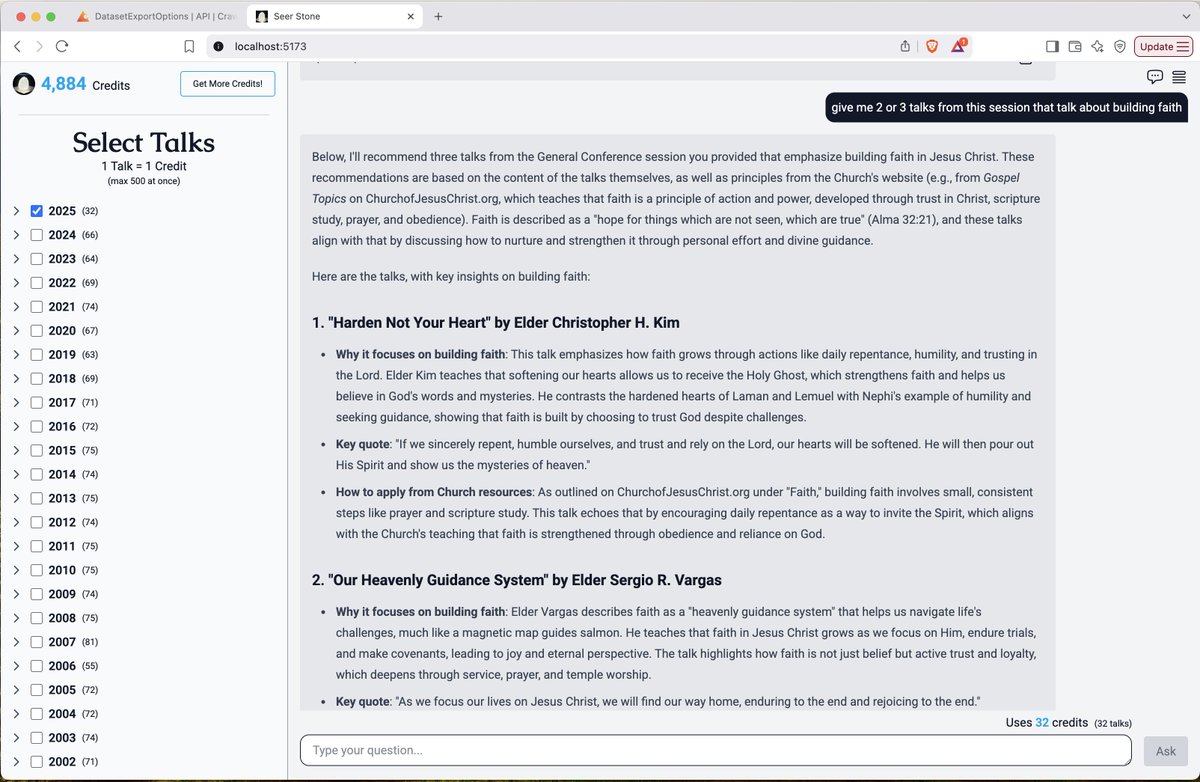Enable the 2010 checkbox
Screen dimensions: 1200x782
tap(37, 570)
